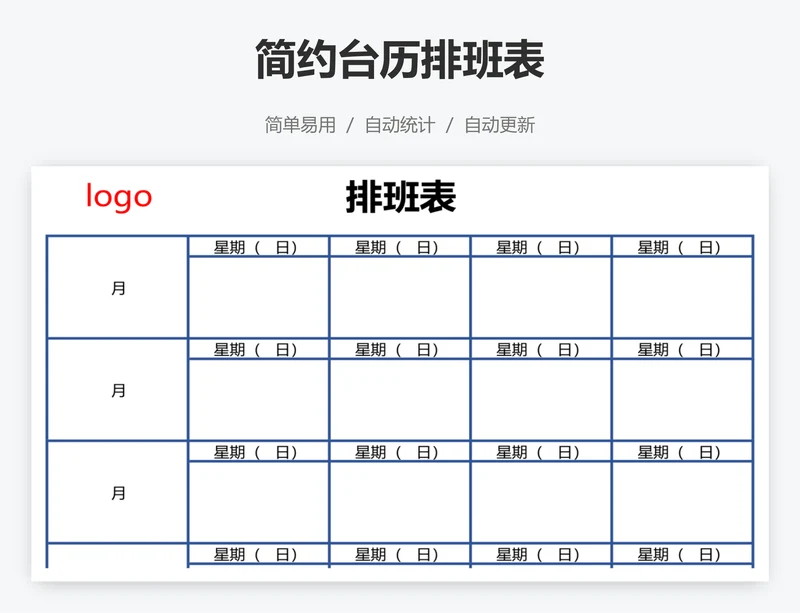Click third row's second 星期( 日) header

click(400, 452)
